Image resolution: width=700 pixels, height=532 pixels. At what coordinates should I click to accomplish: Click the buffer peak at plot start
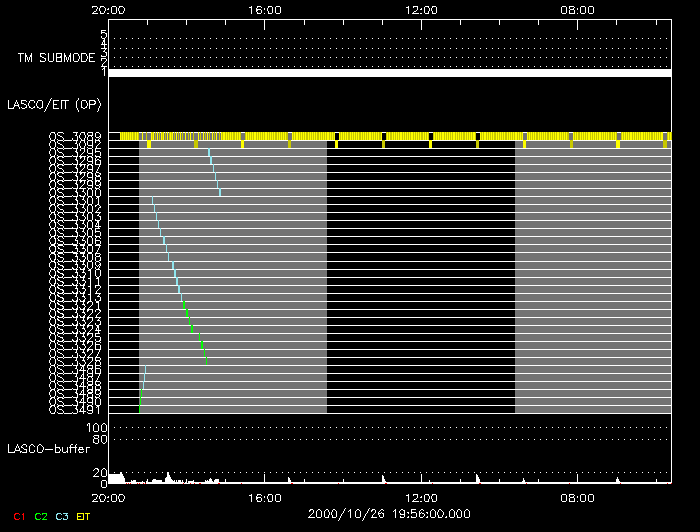115,478
